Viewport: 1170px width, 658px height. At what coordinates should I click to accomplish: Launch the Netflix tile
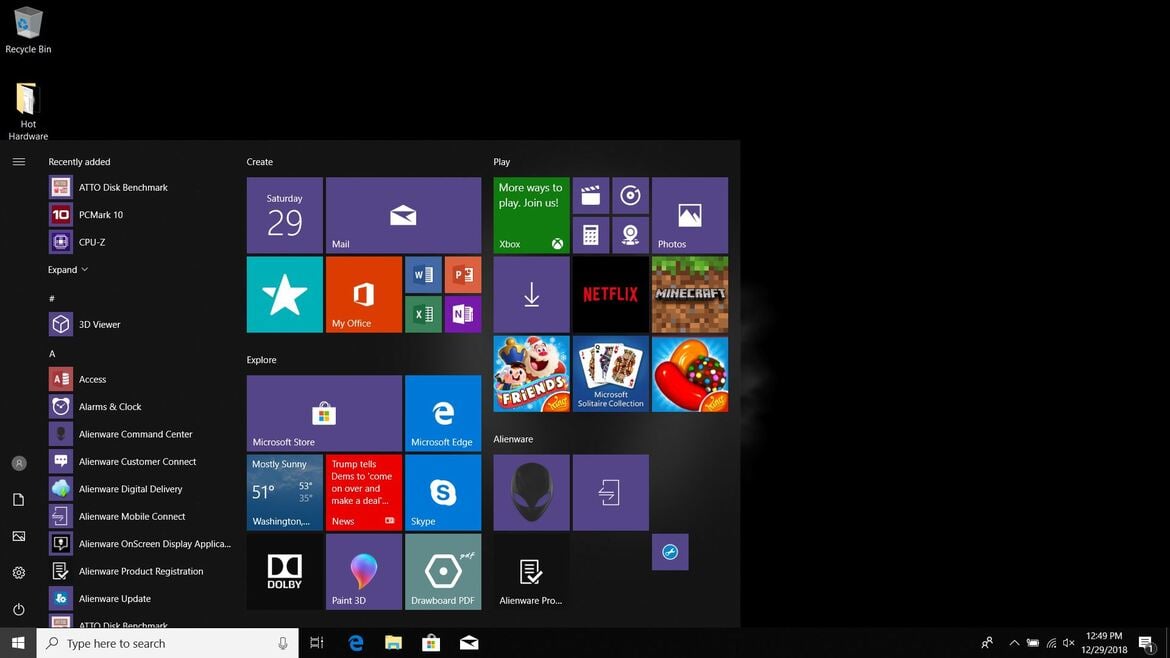(610, 294)
